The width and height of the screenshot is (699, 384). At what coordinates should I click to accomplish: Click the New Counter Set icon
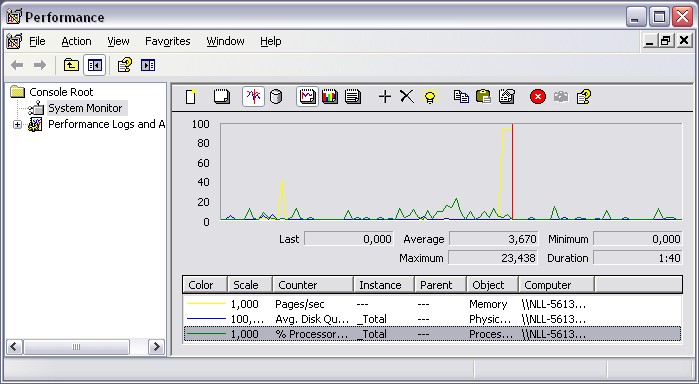point(191,96)
